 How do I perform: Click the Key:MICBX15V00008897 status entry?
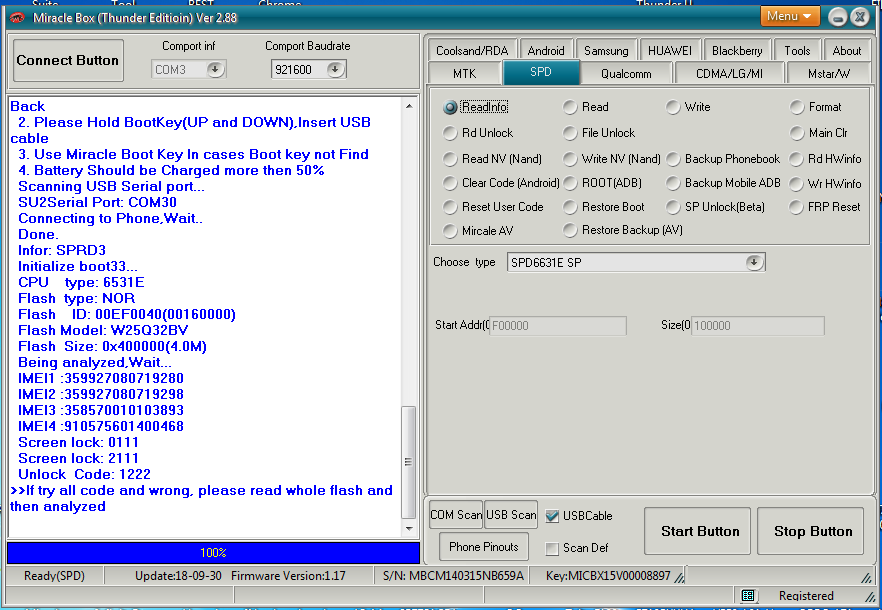(608, 576)
